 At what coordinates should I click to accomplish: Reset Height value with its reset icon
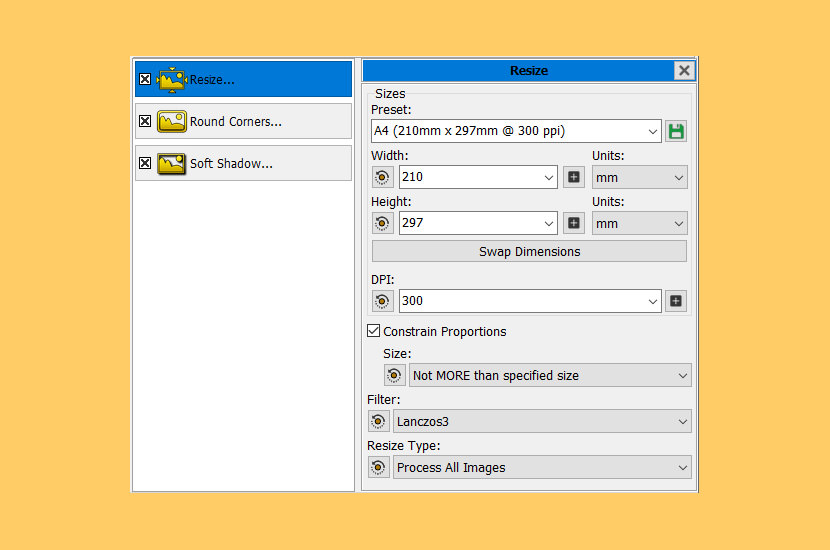(x=382, y=223)
